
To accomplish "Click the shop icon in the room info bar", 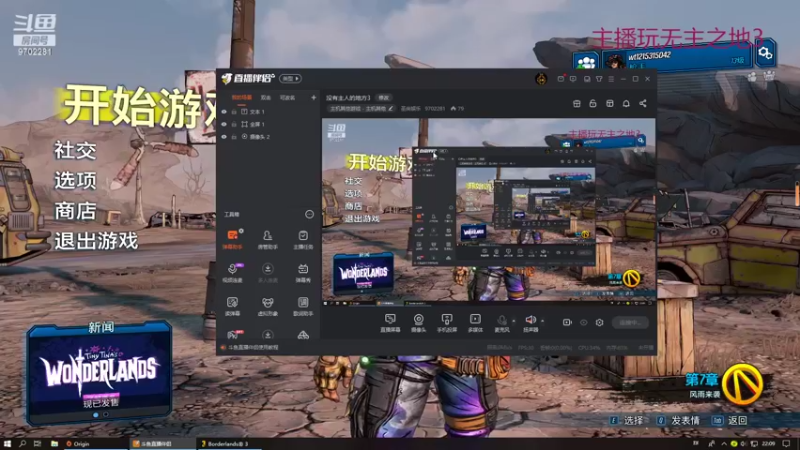I will [577, 104].
